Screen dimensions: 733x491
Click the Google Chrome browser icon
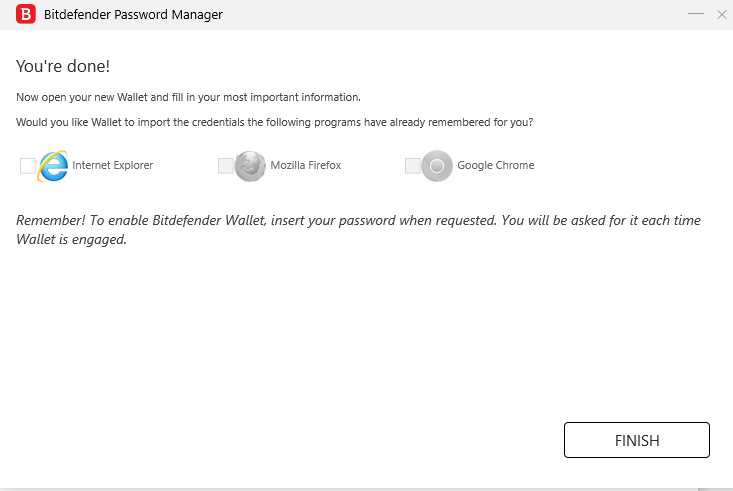coord(437,166)
